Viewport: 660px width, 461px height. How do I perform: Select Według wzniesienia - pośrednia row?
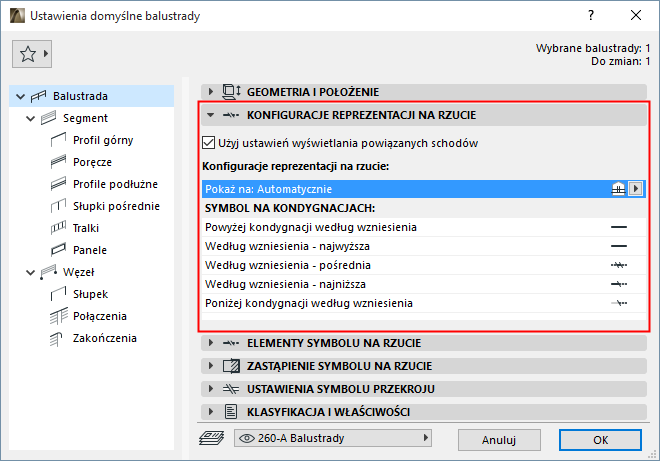pyautogui.click(x=423, y=265)
